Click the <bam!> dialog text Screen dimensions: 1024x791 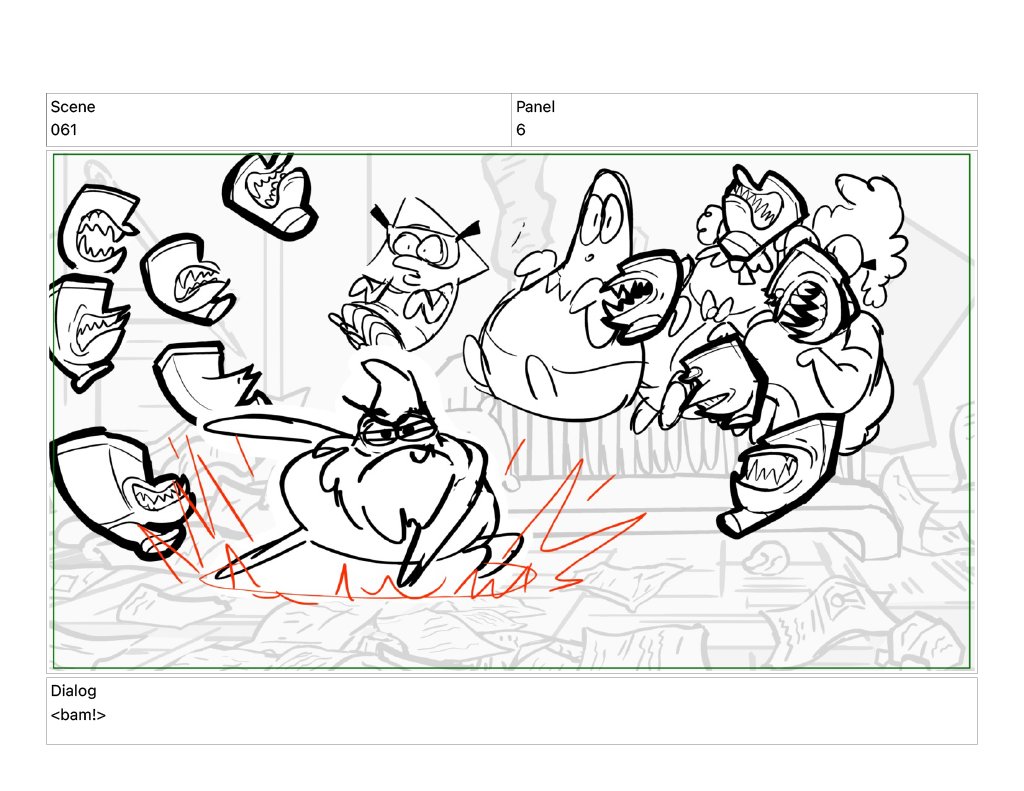(78, 715)
